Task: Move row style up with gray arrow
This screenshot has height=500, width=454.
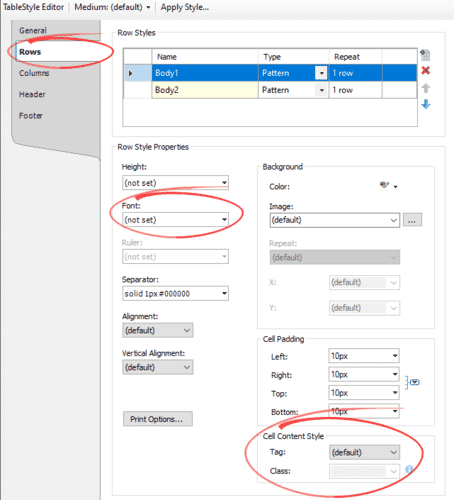Action: (x=426, y=88)
